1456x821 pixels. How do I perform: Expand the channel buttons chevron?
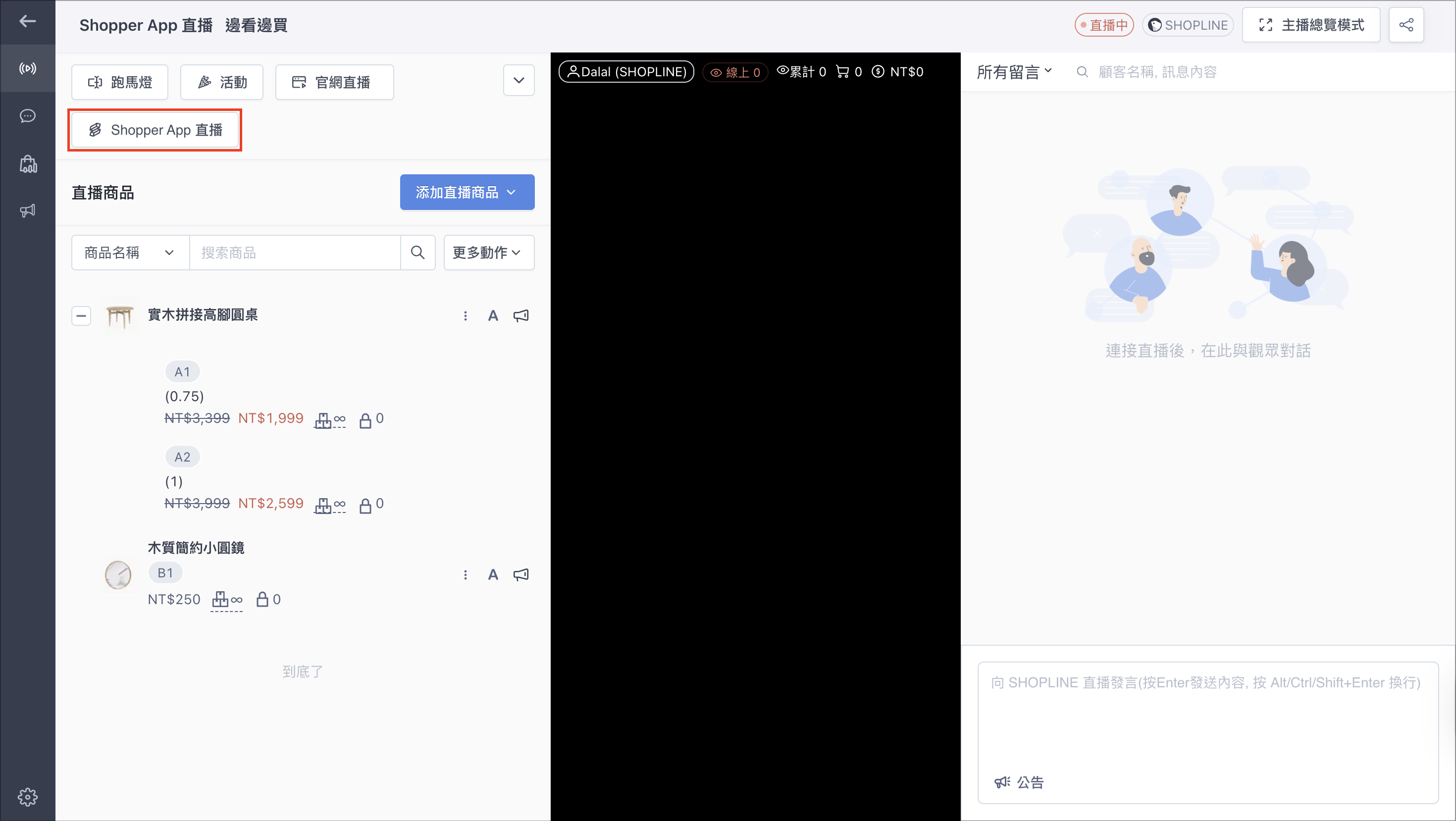tap(519, 80)
